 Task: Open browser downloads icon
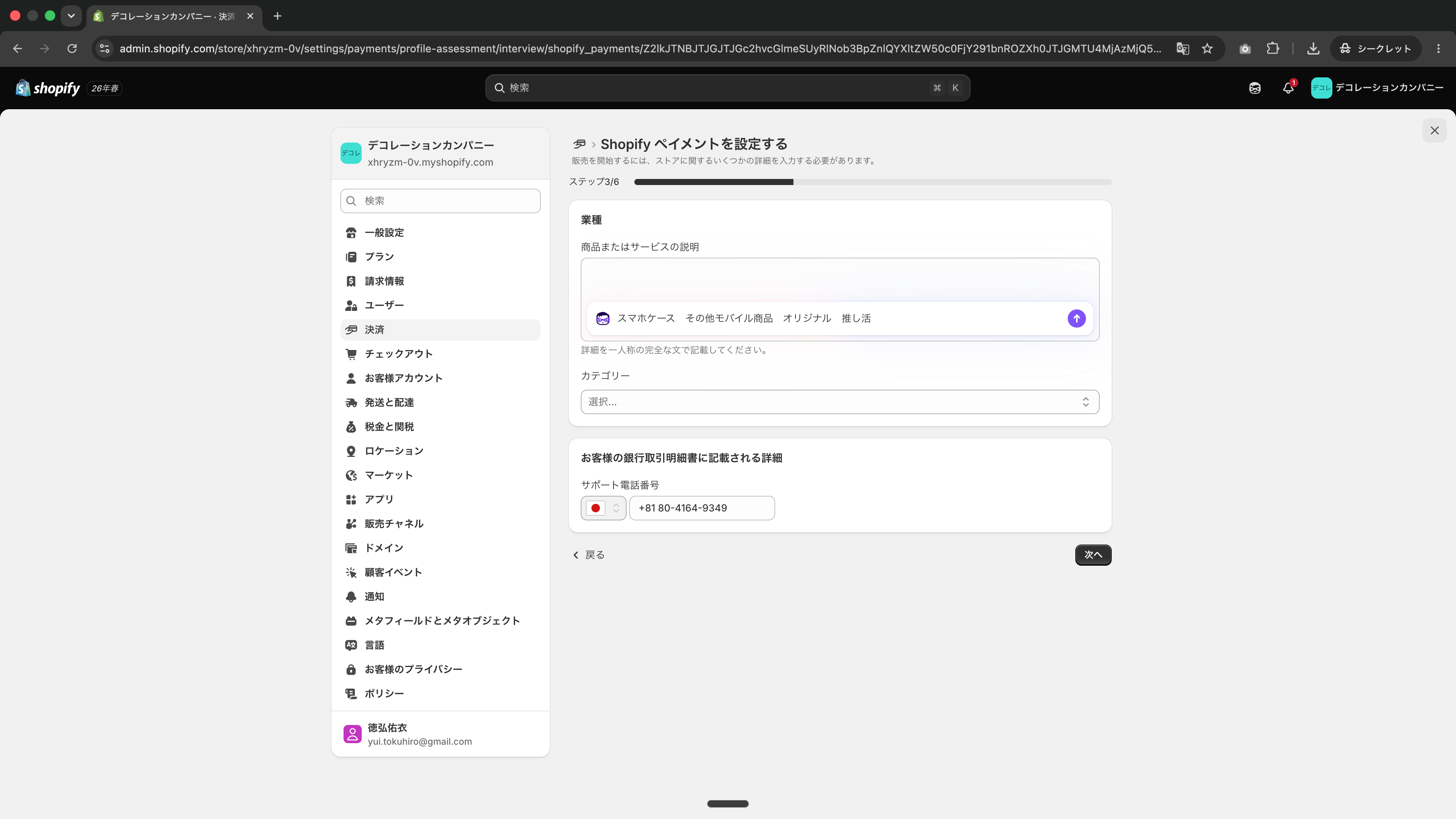point(1313,49)
